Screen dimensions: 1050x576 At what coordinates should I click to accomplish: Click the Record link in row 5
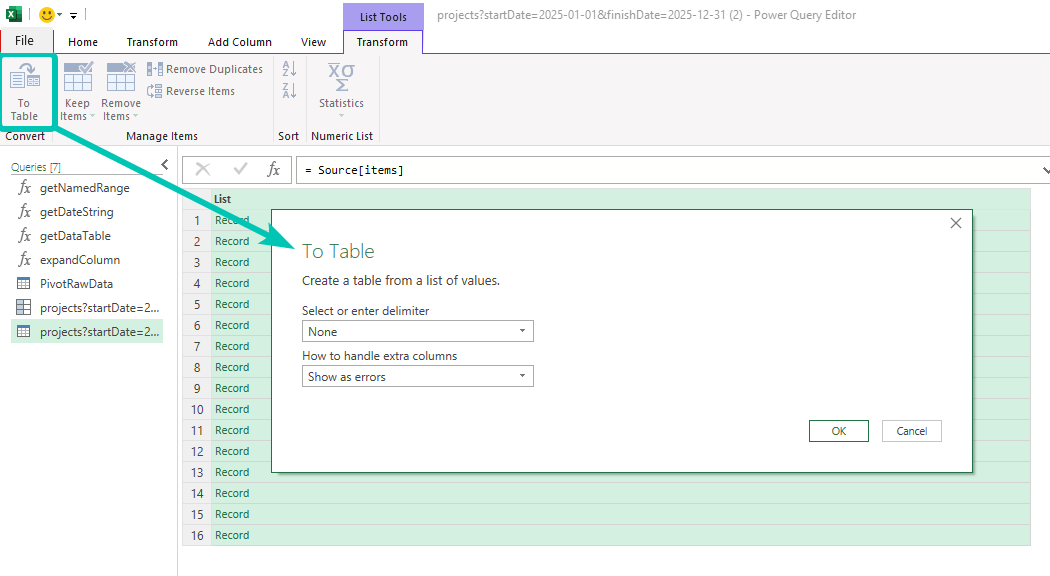(x=232, y=304)
